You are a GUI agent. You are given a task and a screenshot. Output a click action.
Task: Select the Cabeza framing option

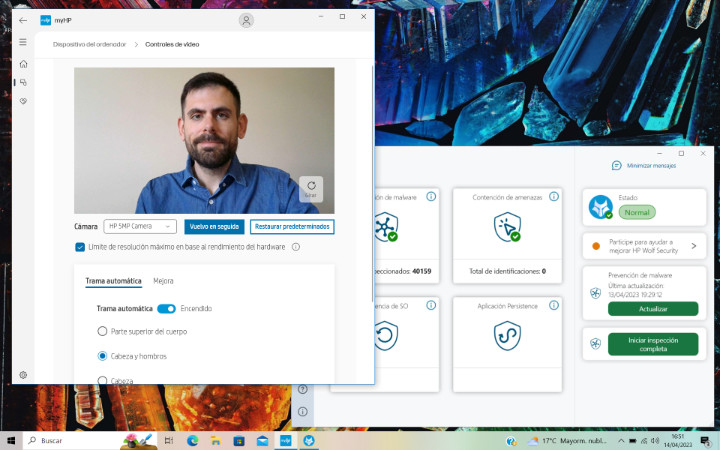102,380
